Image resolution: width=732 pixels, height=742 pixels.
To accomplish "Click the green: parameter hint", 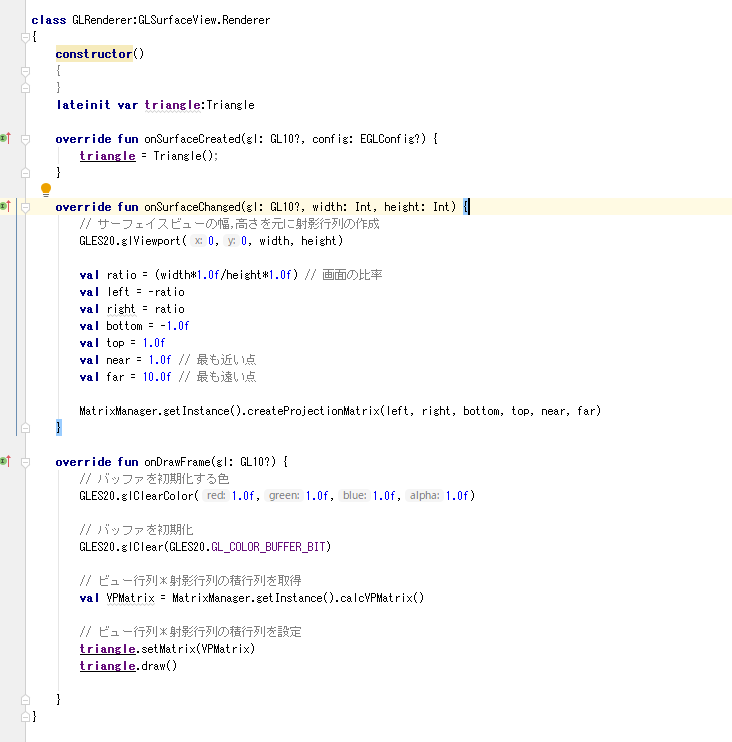I will (284, 495).
